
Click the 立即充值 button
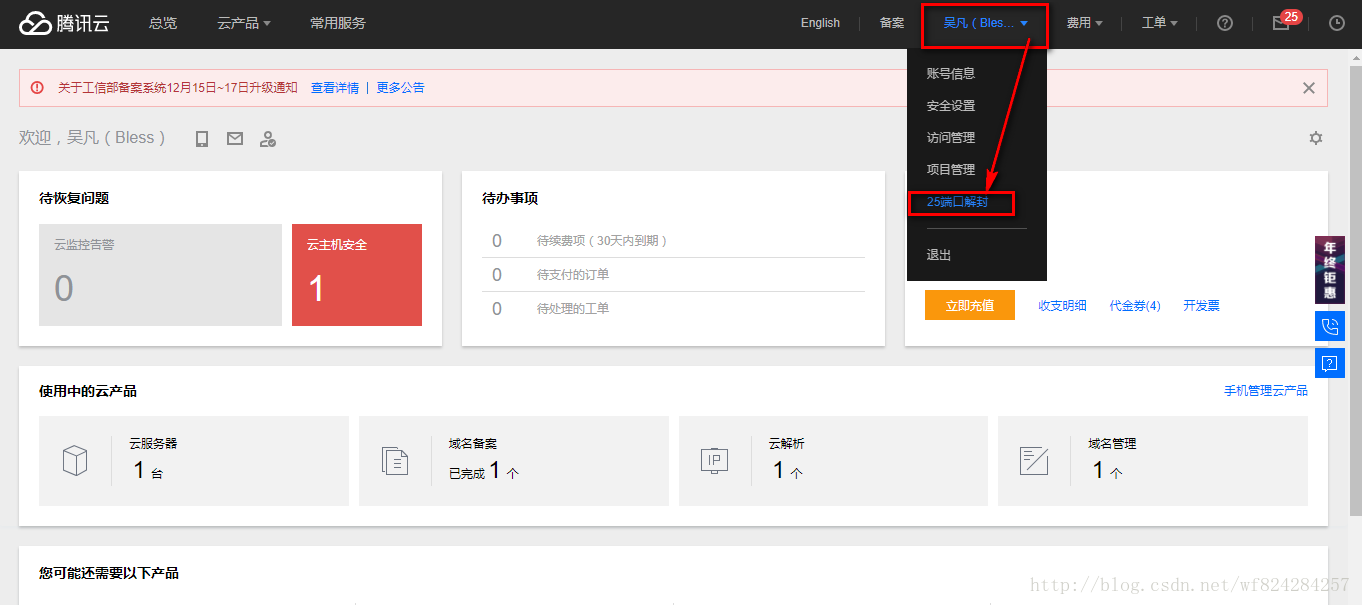point(970,305)
